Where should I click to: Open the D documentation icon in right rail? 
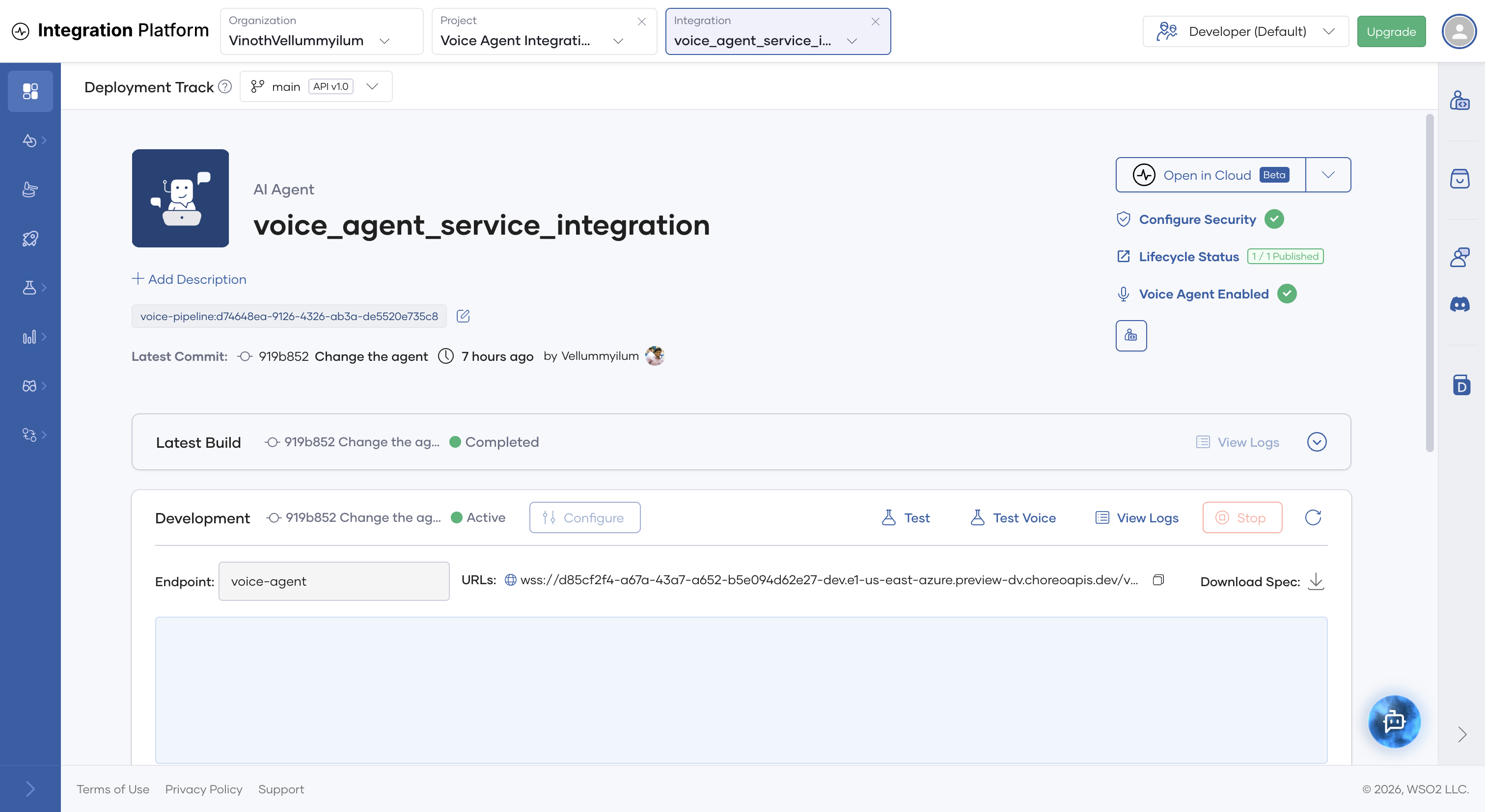click(1461, 385)
